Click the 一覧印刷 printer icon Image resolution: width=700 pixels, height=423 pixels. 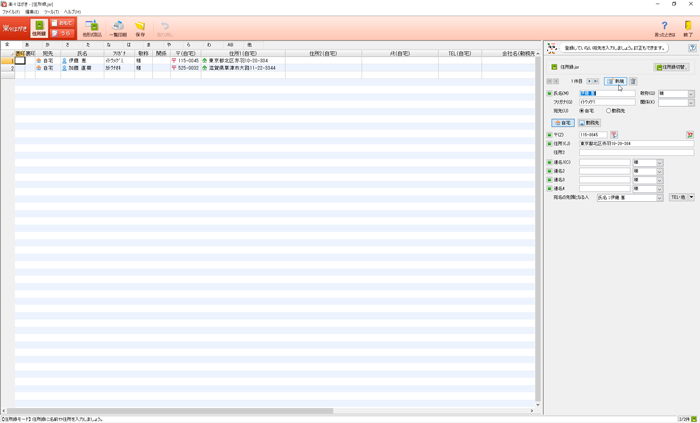[x=117, y=28]
